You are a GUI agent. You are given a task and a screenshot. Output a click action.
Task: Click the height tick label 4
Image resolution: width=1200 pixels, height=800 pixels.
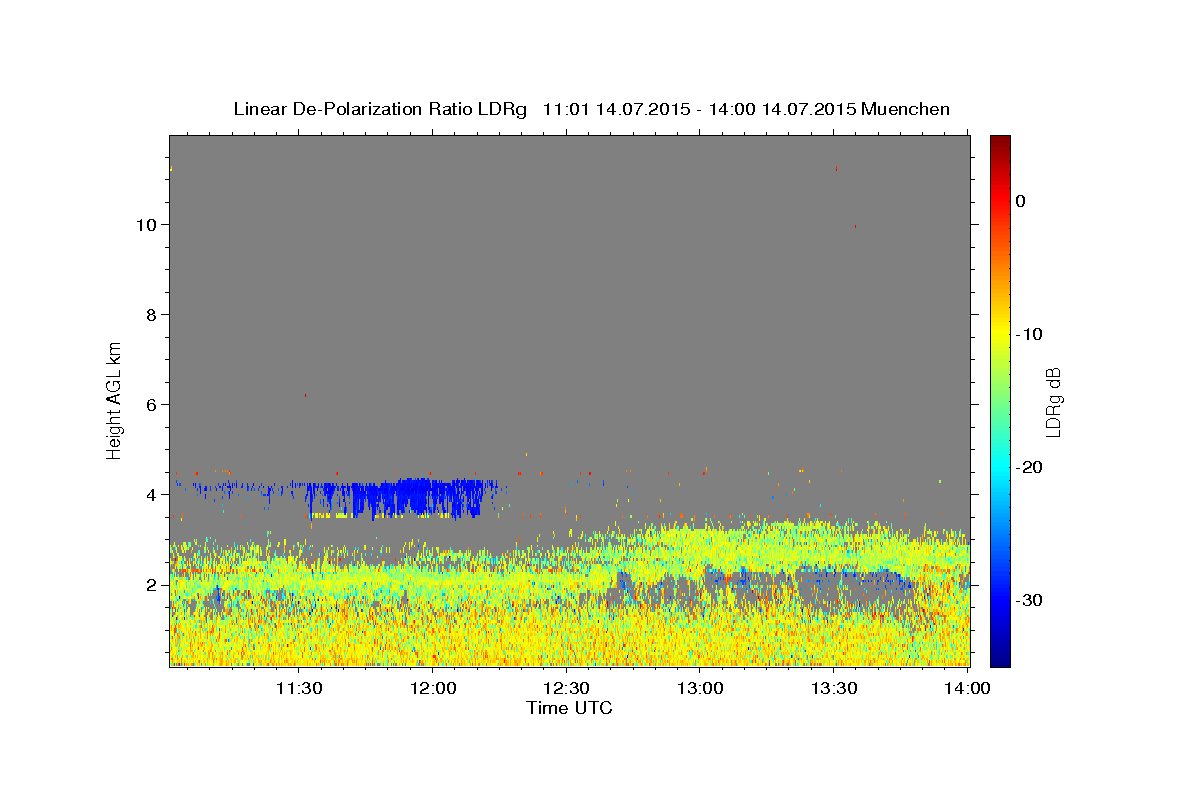(x=153, y=495)
